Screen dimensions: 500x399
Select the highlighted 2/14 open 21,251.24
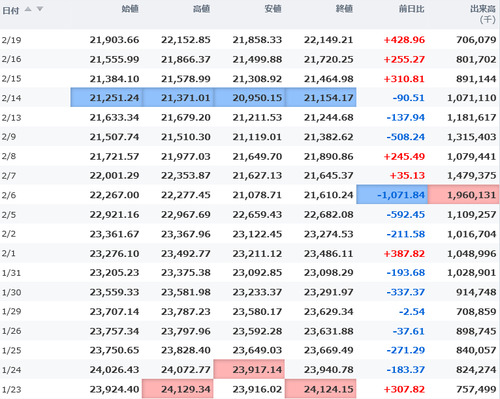[x=107, y=97]
